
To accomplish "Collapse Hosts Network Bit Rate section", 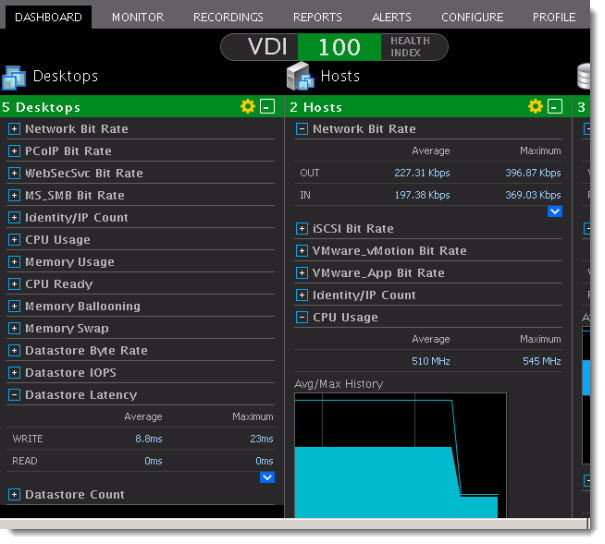I will pos(302,129).
